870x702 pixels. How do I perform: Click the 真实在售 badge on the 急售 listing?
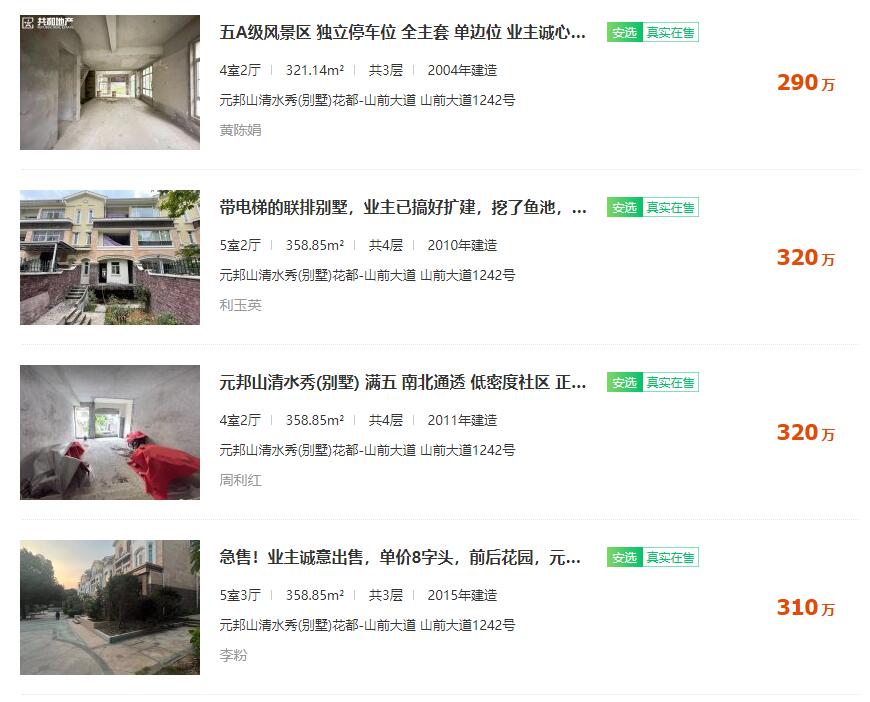click(x=670, y=557)
